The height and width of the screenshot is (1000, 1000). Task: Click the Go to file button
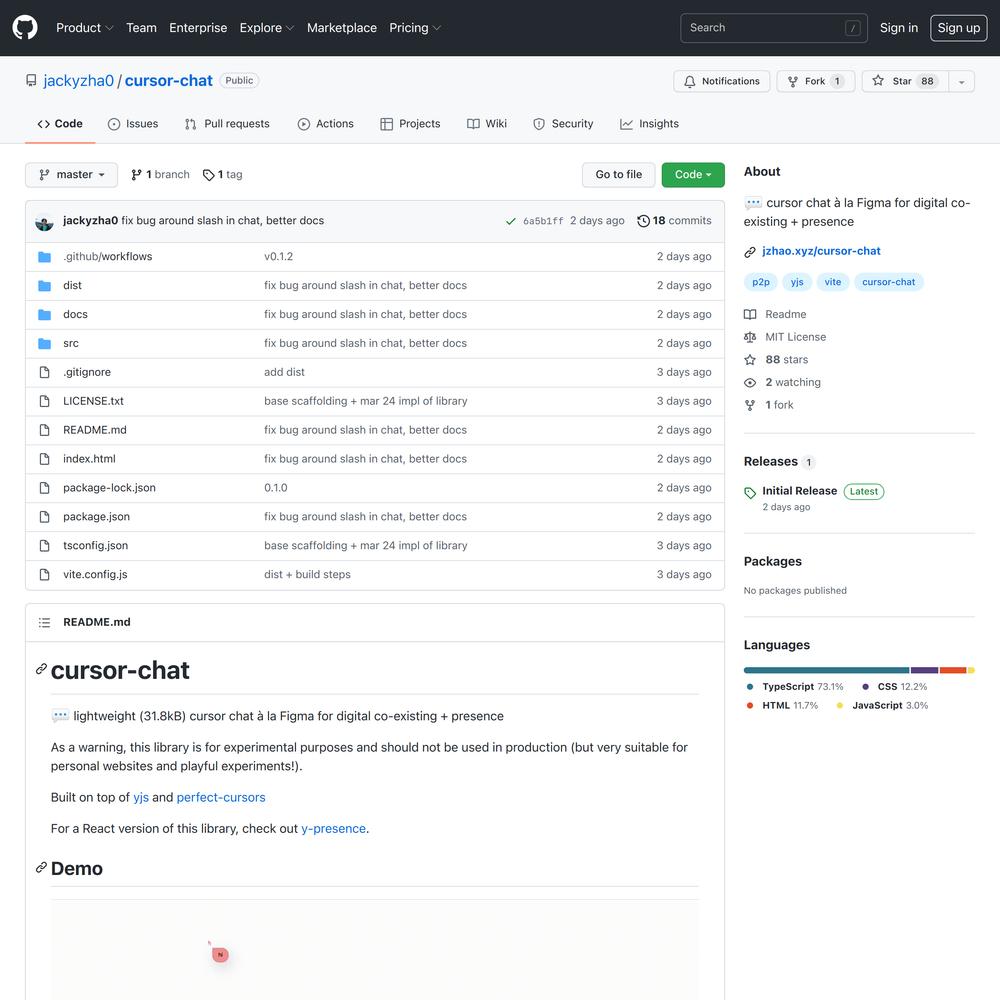tap(618, 175)
